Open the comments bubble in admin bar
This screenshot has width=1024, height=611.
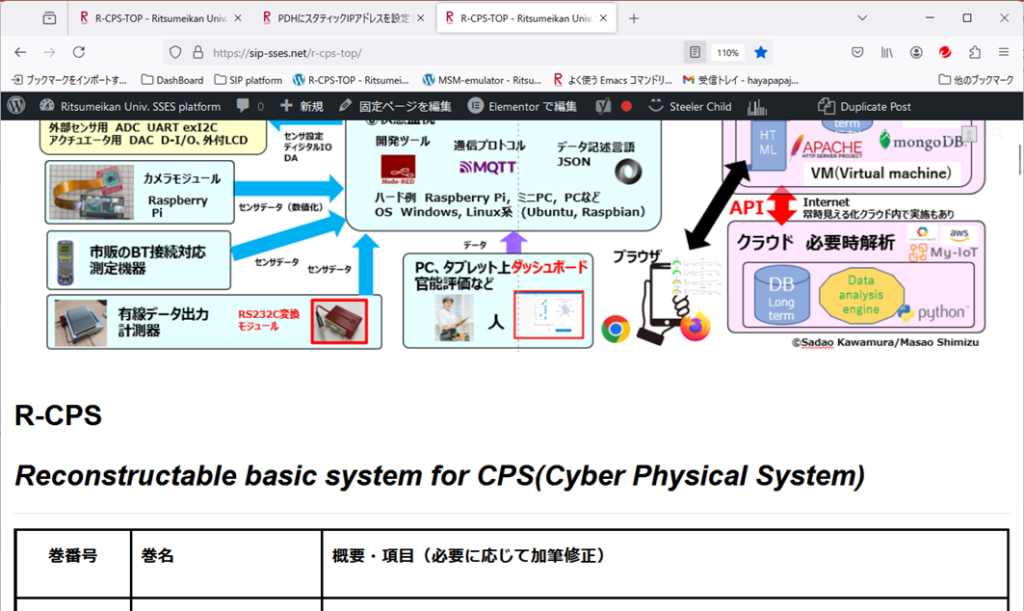tap(249, 106)
